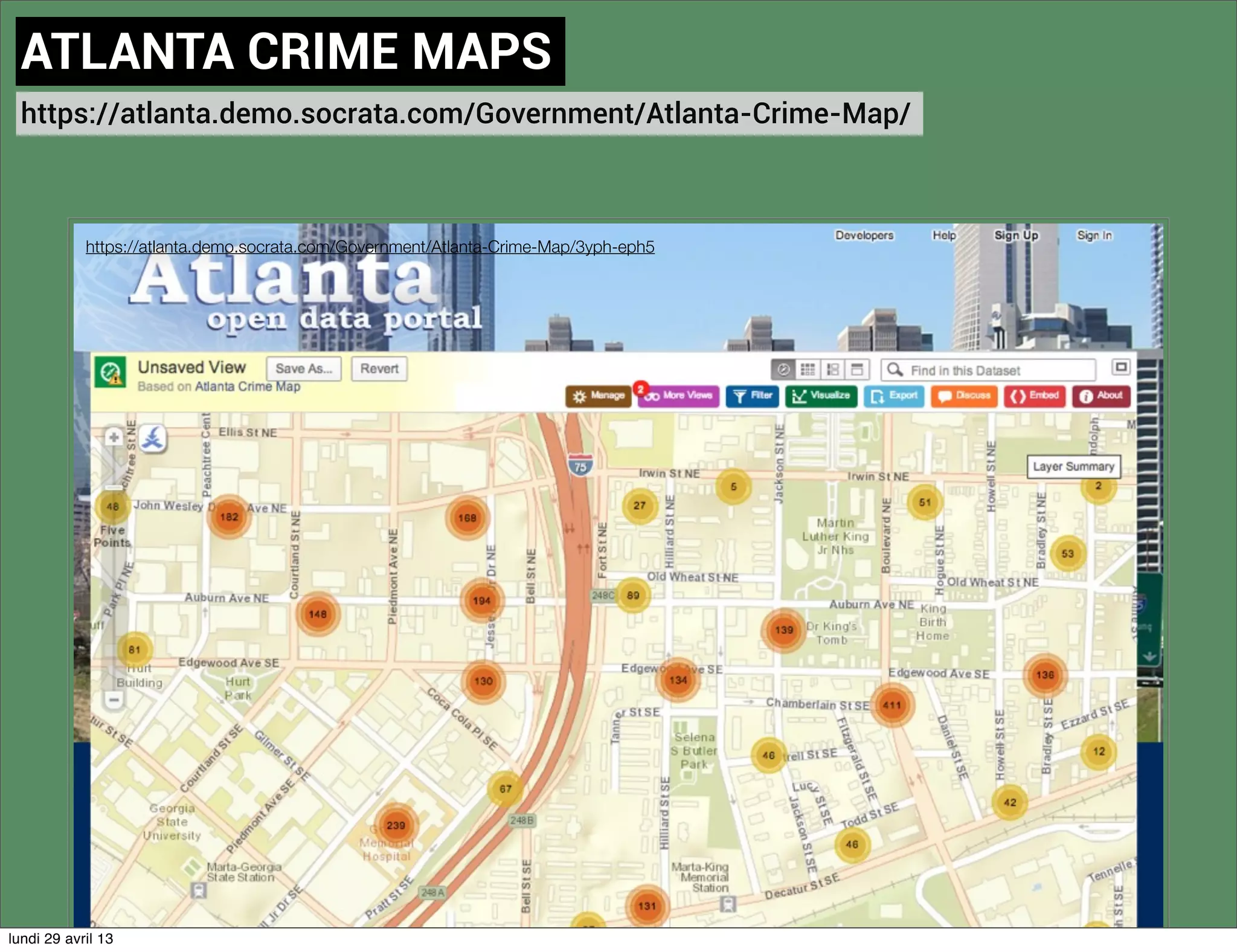The image size is (1237, 952).
Task: Click the Revert button
Action: (379, 368)
